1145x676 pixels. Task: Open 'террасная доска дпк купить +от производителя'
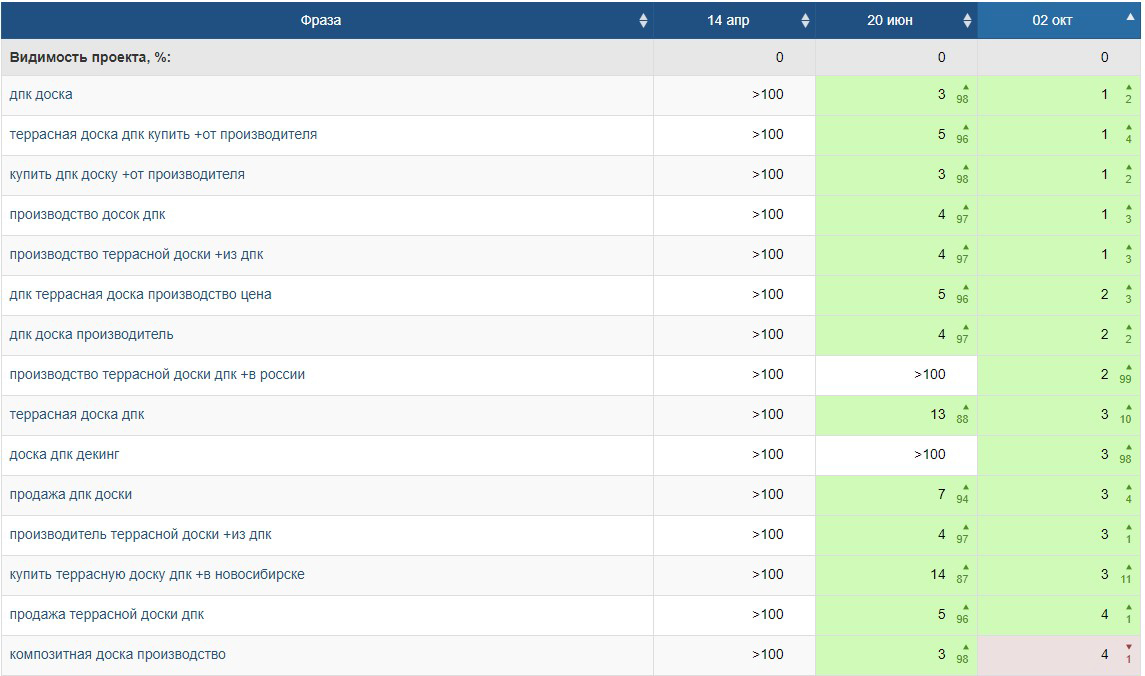pyautogui.click(x=163, y=134)
